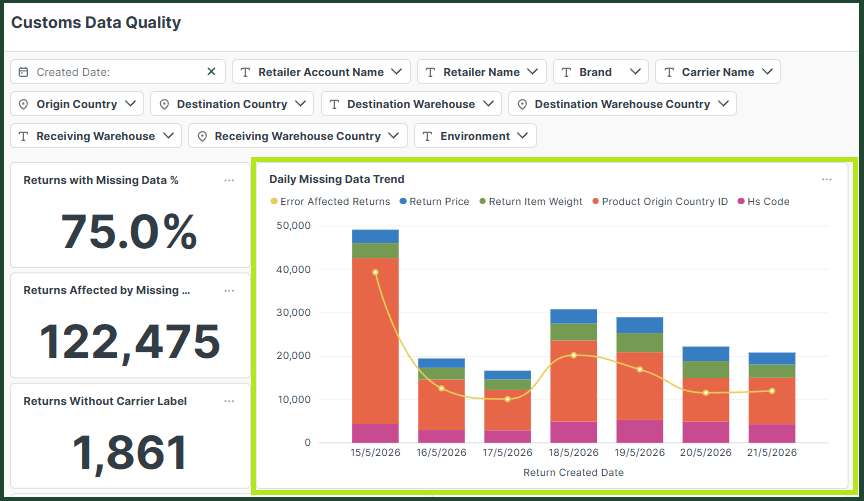
Task: Open the Receiving Warehouse dropdown
Action: (96, 136)
